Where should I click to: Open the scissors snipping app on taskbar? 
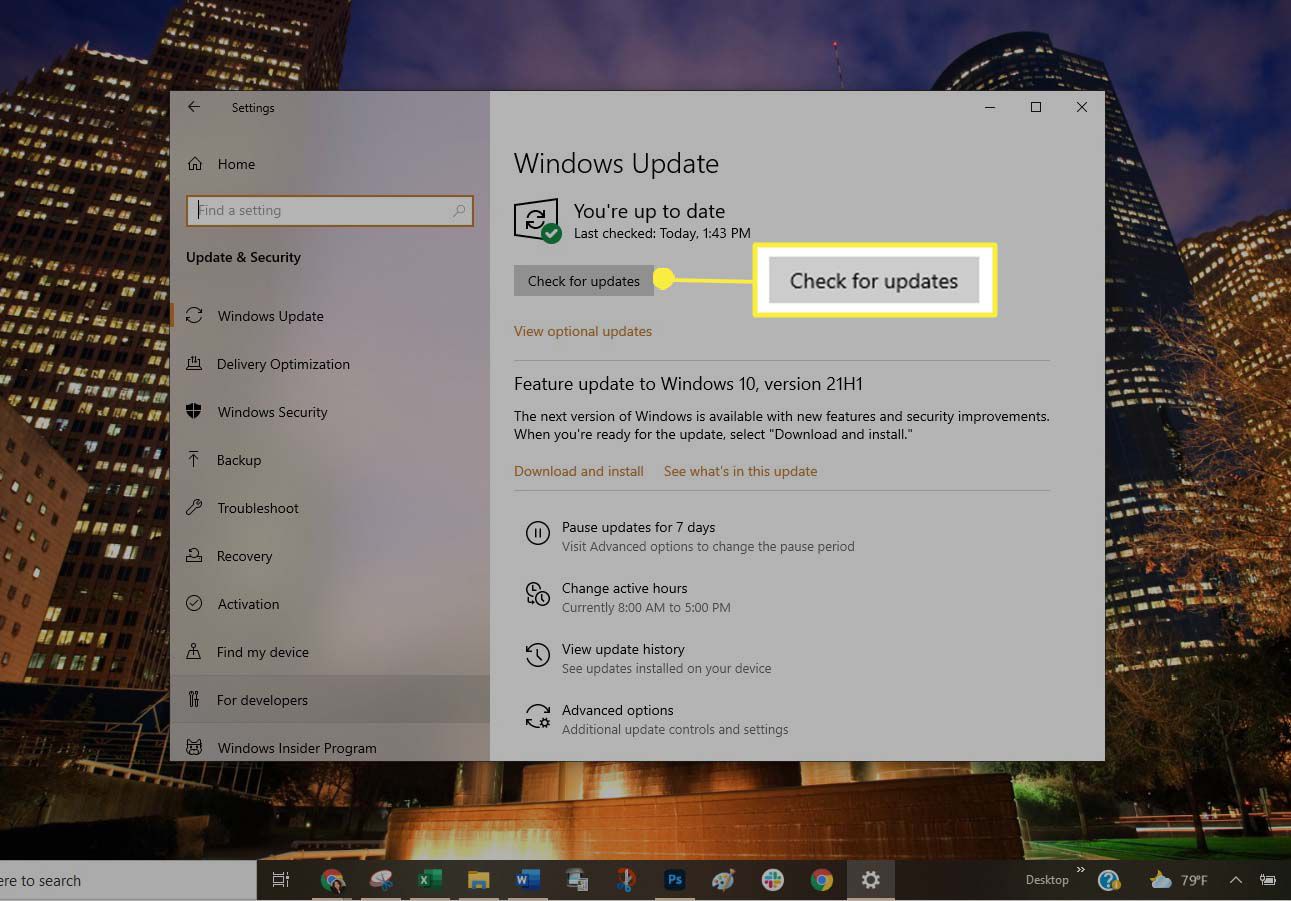(625, 880)
